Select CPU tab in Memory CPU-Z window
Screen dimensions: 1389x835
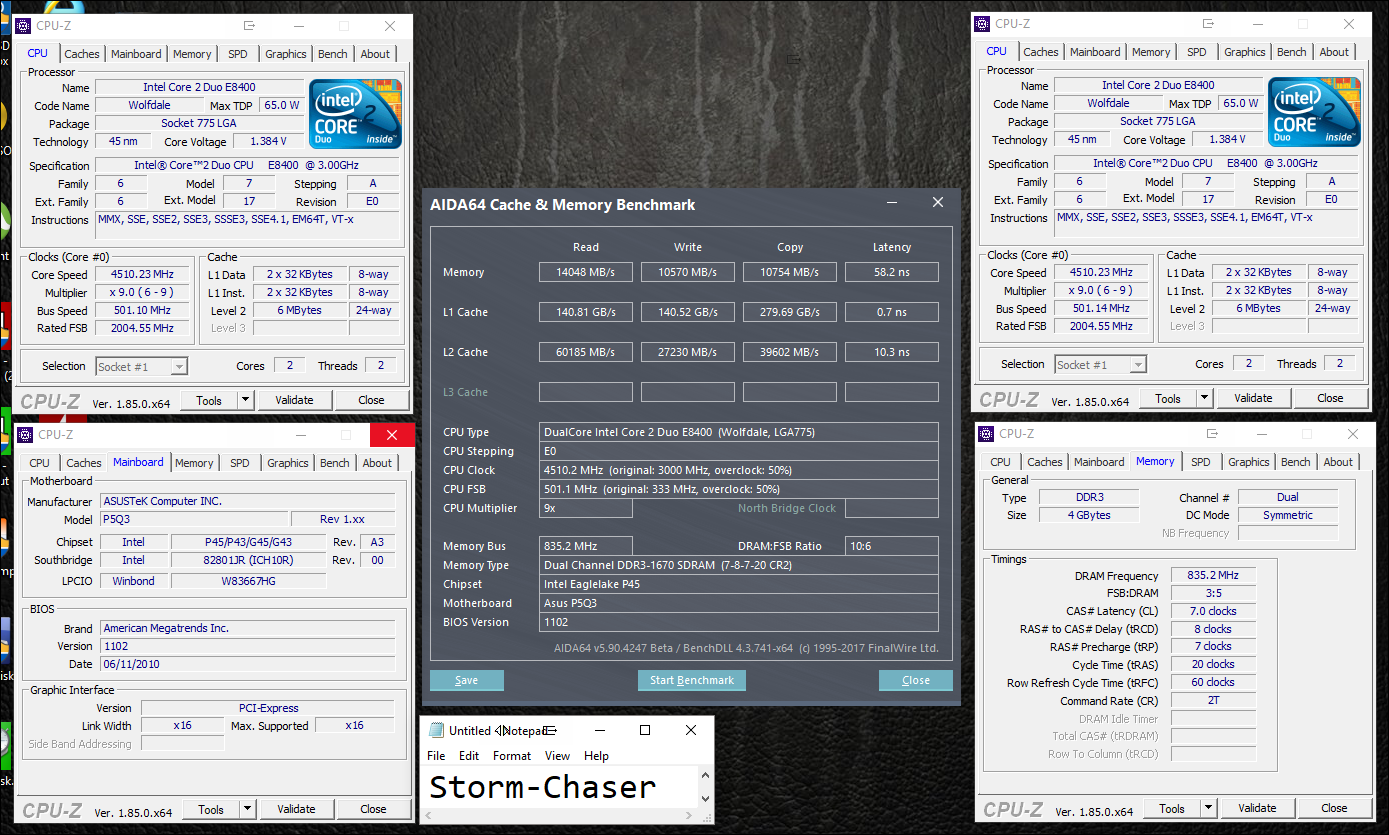click(1000, 462)
